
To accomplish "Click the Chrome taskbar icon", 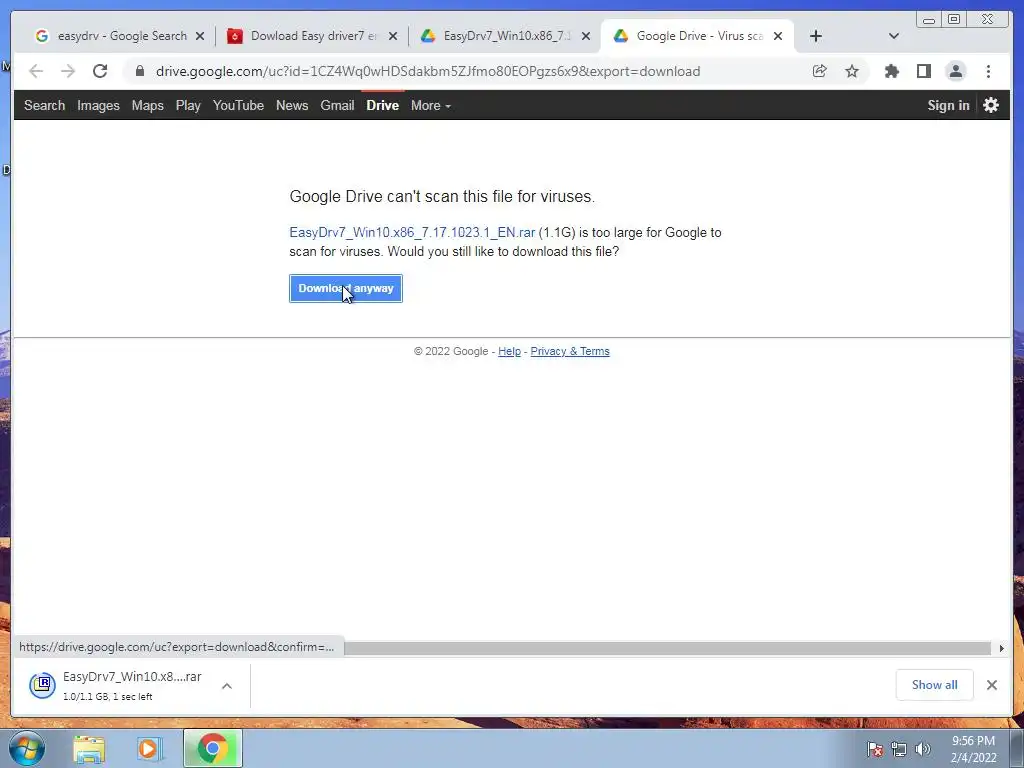I will point(213,748).
